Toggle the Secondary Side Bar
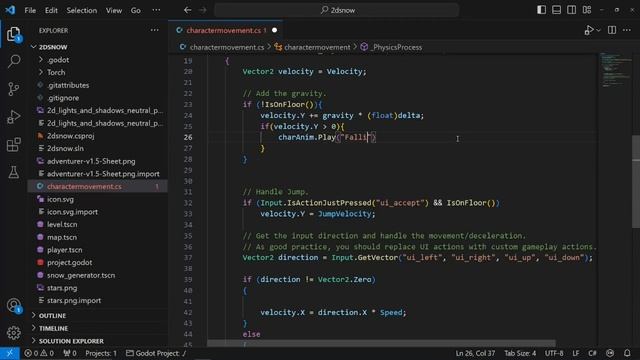Screen dimensions: 640x360 (571, 10)
